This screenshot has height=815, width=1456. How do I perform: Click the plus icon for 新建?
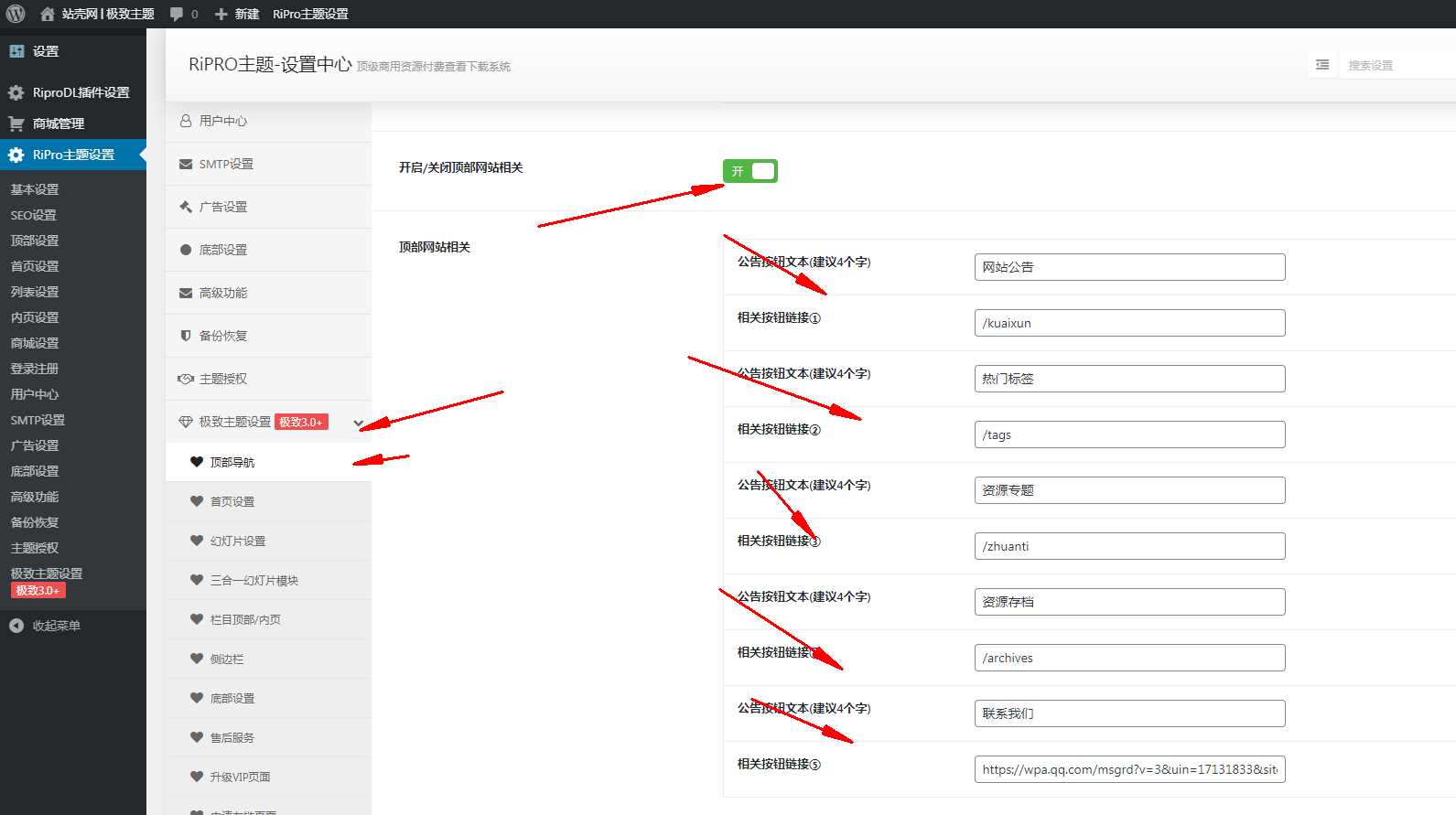pyautogui.click(x=221, y=14)
